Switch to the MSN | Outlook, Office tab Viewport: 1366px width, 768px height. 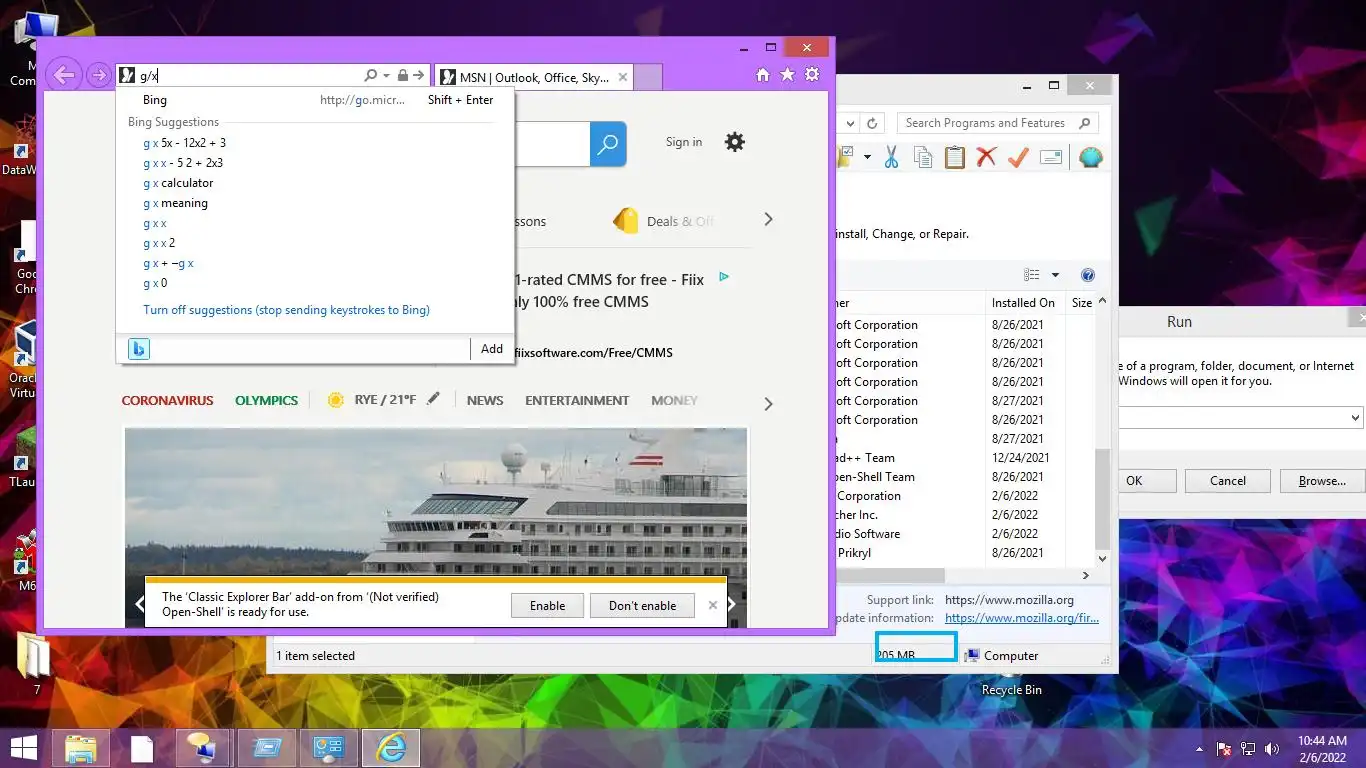point(534,77)
